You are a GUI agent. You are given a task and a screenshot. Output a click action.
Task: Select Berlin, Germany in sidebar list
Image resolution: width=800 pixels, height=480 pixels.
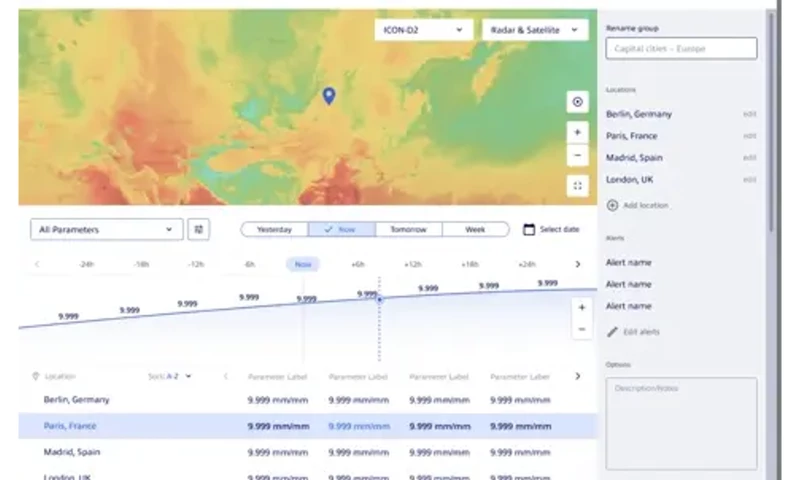[639, 114]
